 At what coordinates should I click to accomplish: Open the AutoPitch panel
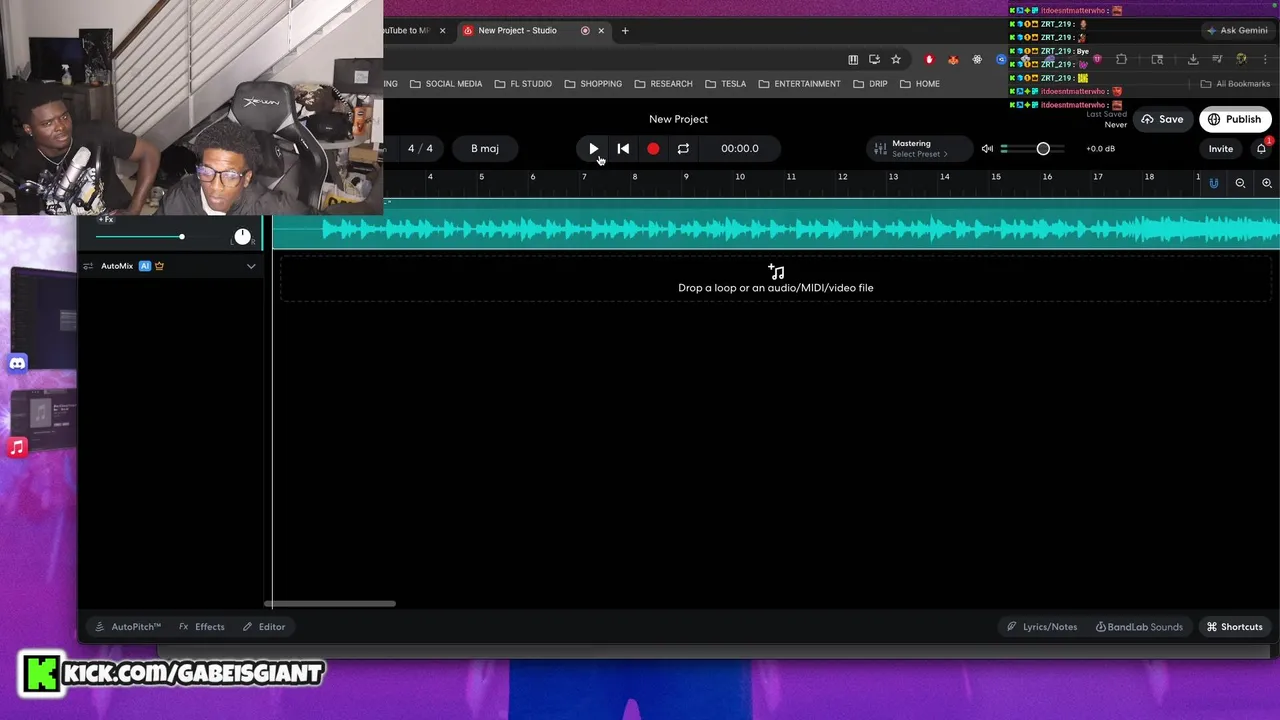pos(127,627)
